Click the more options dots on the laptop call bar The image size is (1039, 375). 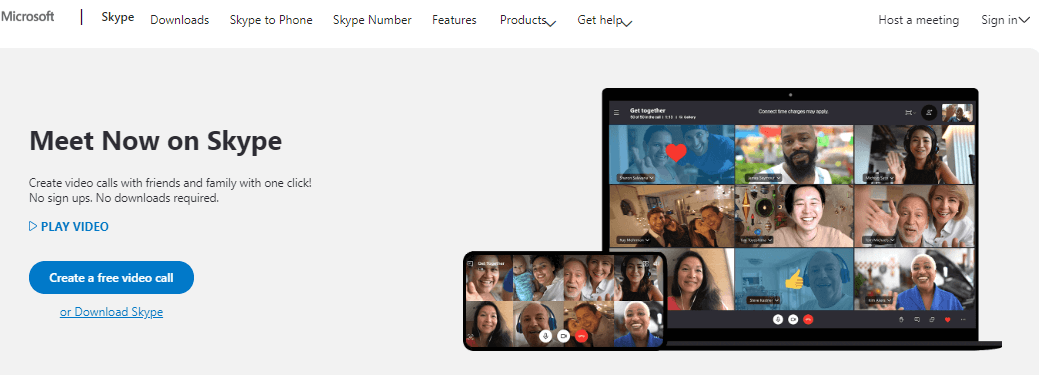click(x=963, y=319)
